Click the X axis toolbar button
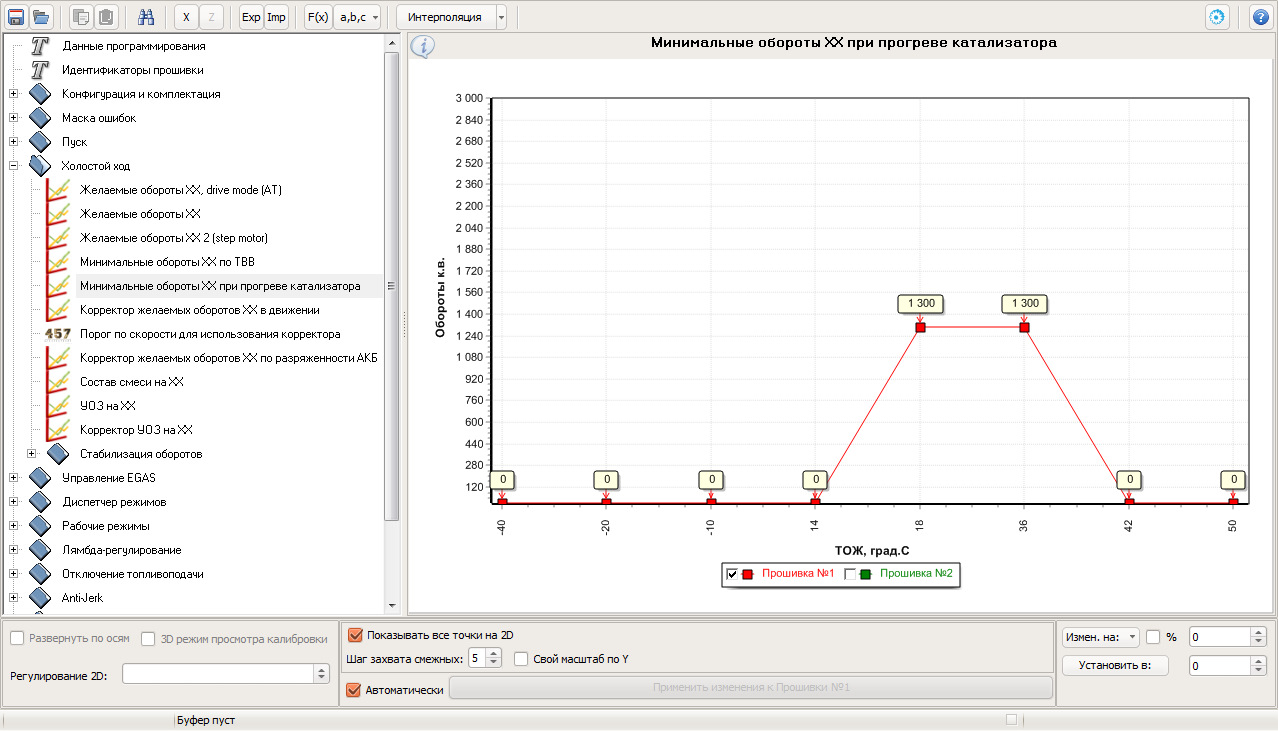This screenshot has width=1278, height=731. 186,17
